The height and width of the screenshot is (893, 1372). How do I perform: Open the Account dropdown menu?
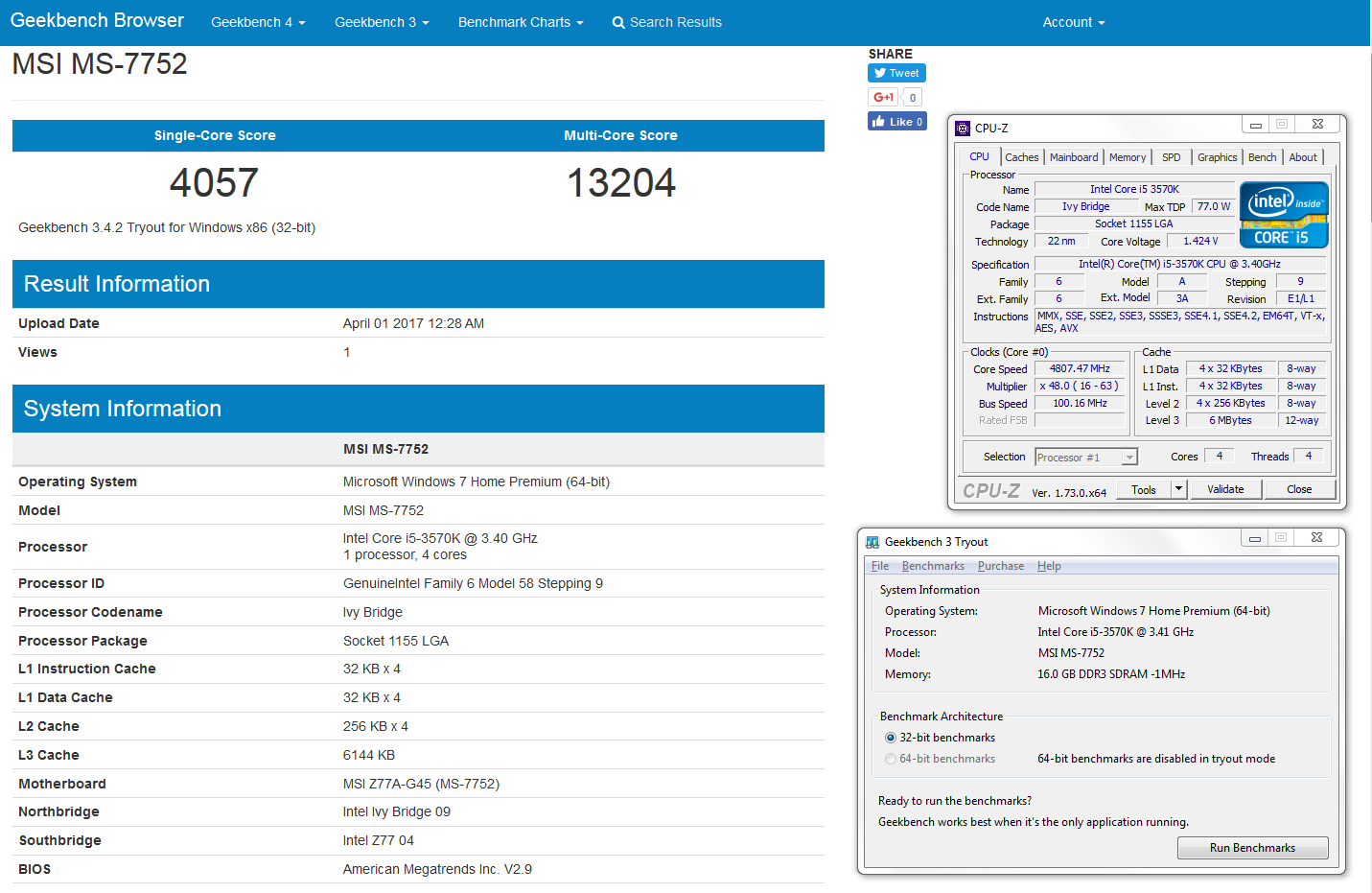1074,22
